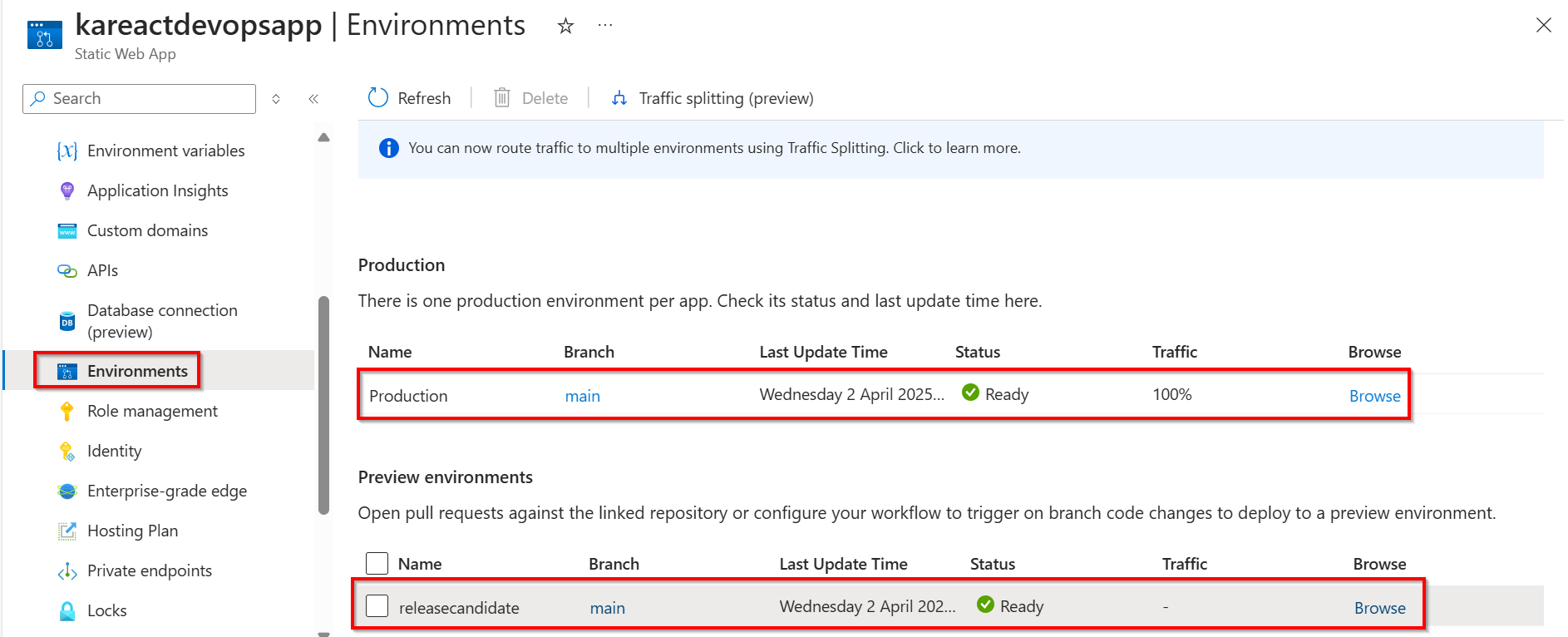The width and height of the screenshot is (1568, 637).
Task: Click the Identity key icon
Action: point(67,451)
